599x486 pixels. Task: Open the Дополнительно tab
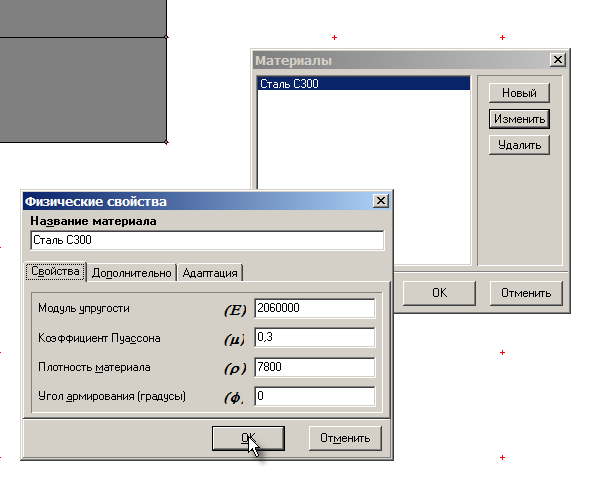[131, 273]
